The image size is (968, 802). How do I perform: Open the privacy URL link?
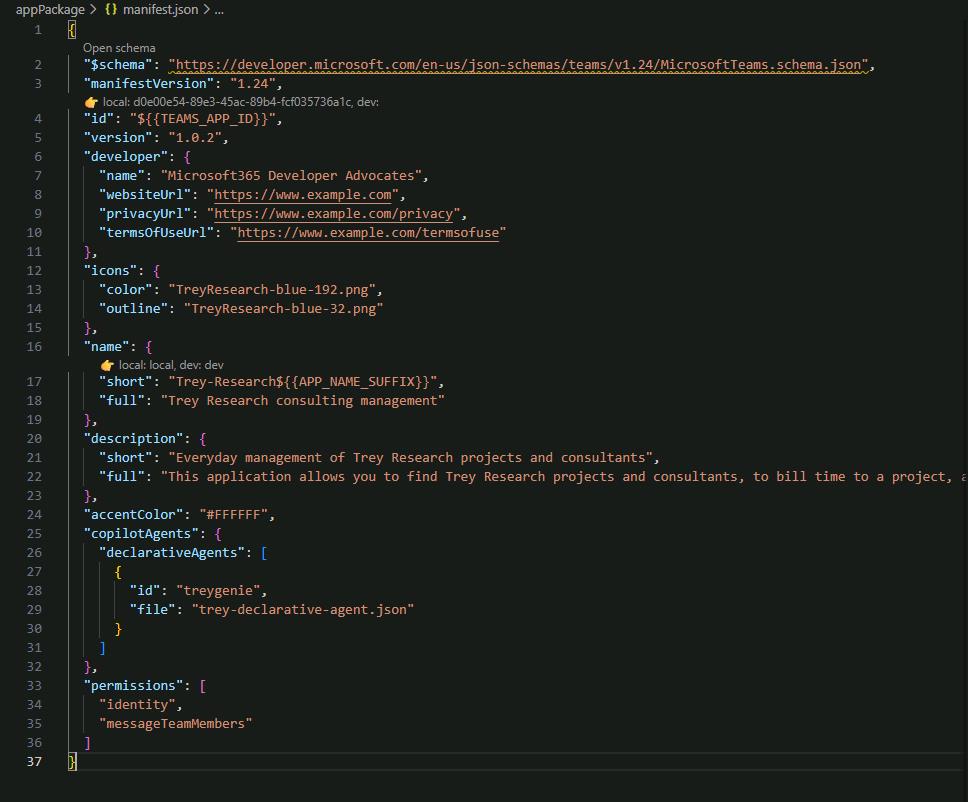click(333, 214)
